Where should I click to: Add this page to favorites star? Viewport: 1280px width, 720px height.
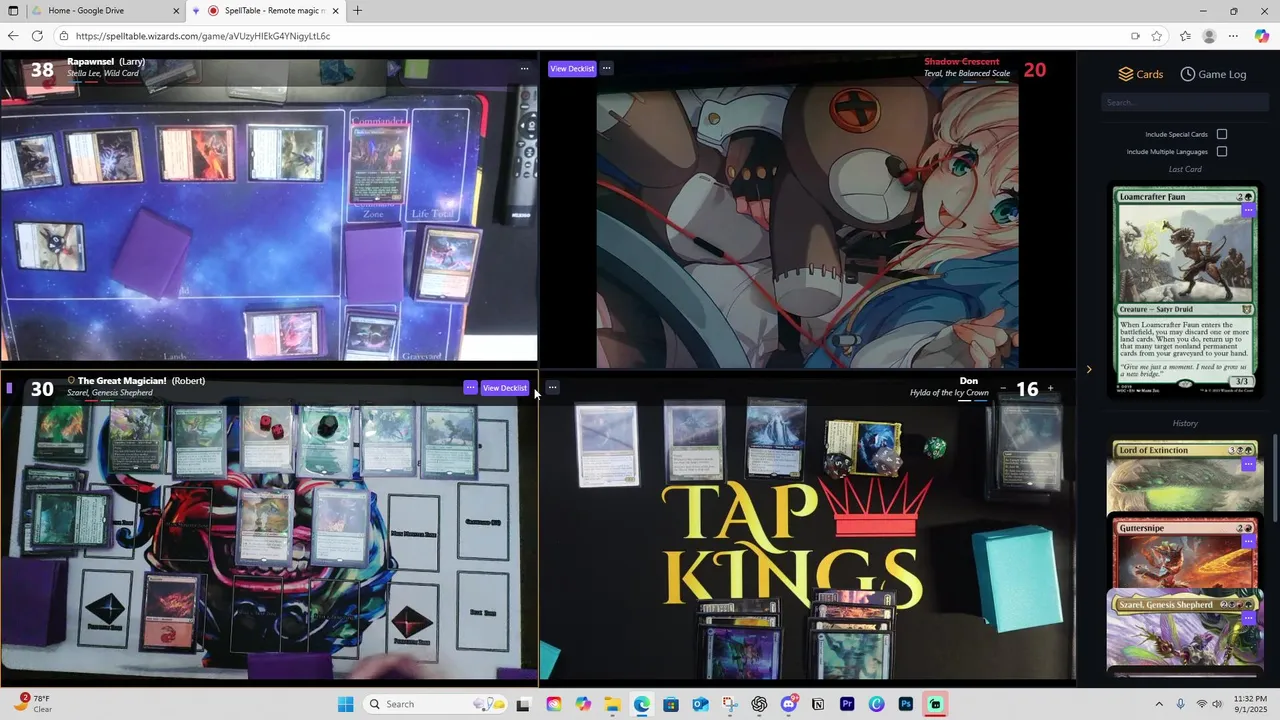[1157, 36]
